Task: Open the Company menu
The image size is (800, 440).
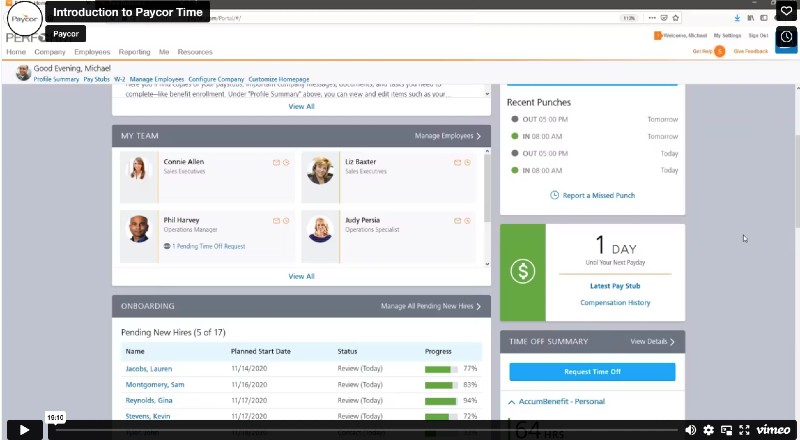Action: (x=50, y=52)
